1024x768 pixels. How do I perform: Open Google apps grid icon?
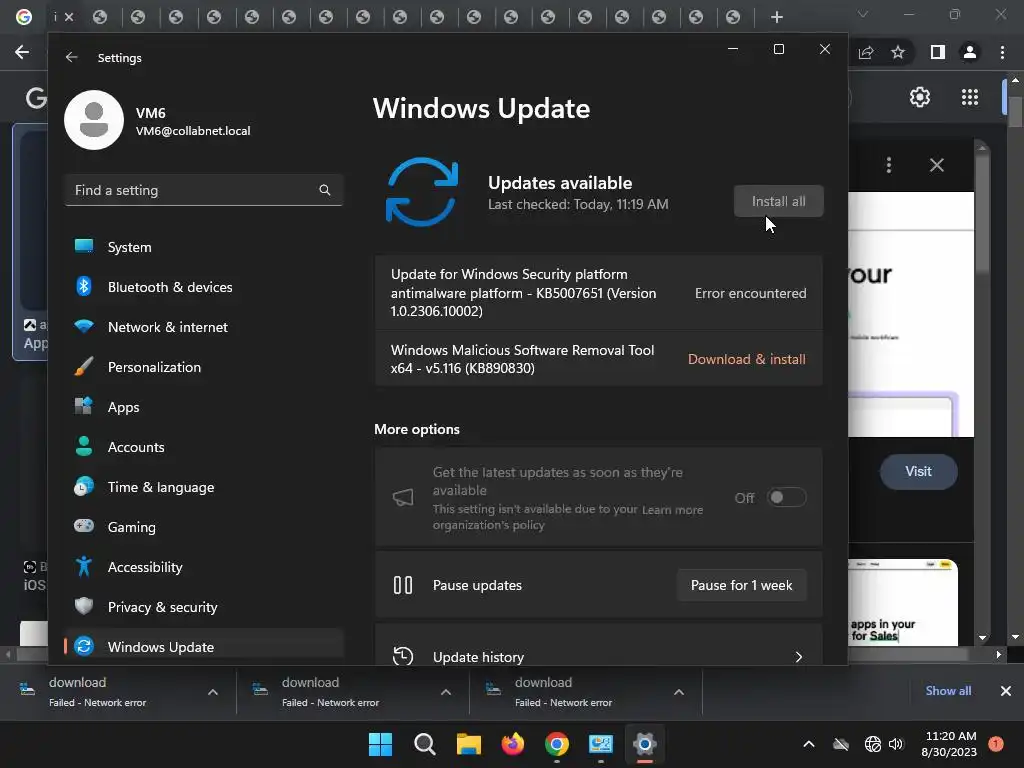(x=970, y=97)
